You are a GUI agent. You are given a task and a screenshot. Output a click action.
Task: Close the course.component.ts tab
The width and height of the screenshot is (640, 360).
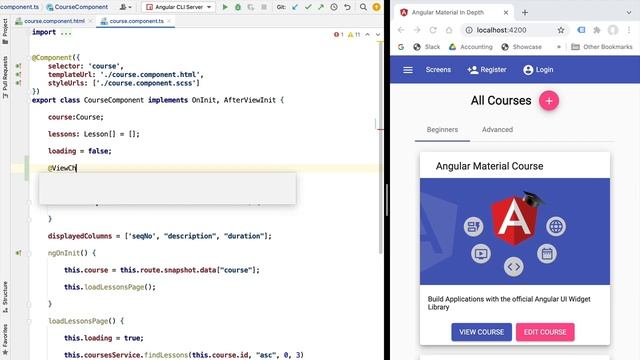[x=169, y=21]
